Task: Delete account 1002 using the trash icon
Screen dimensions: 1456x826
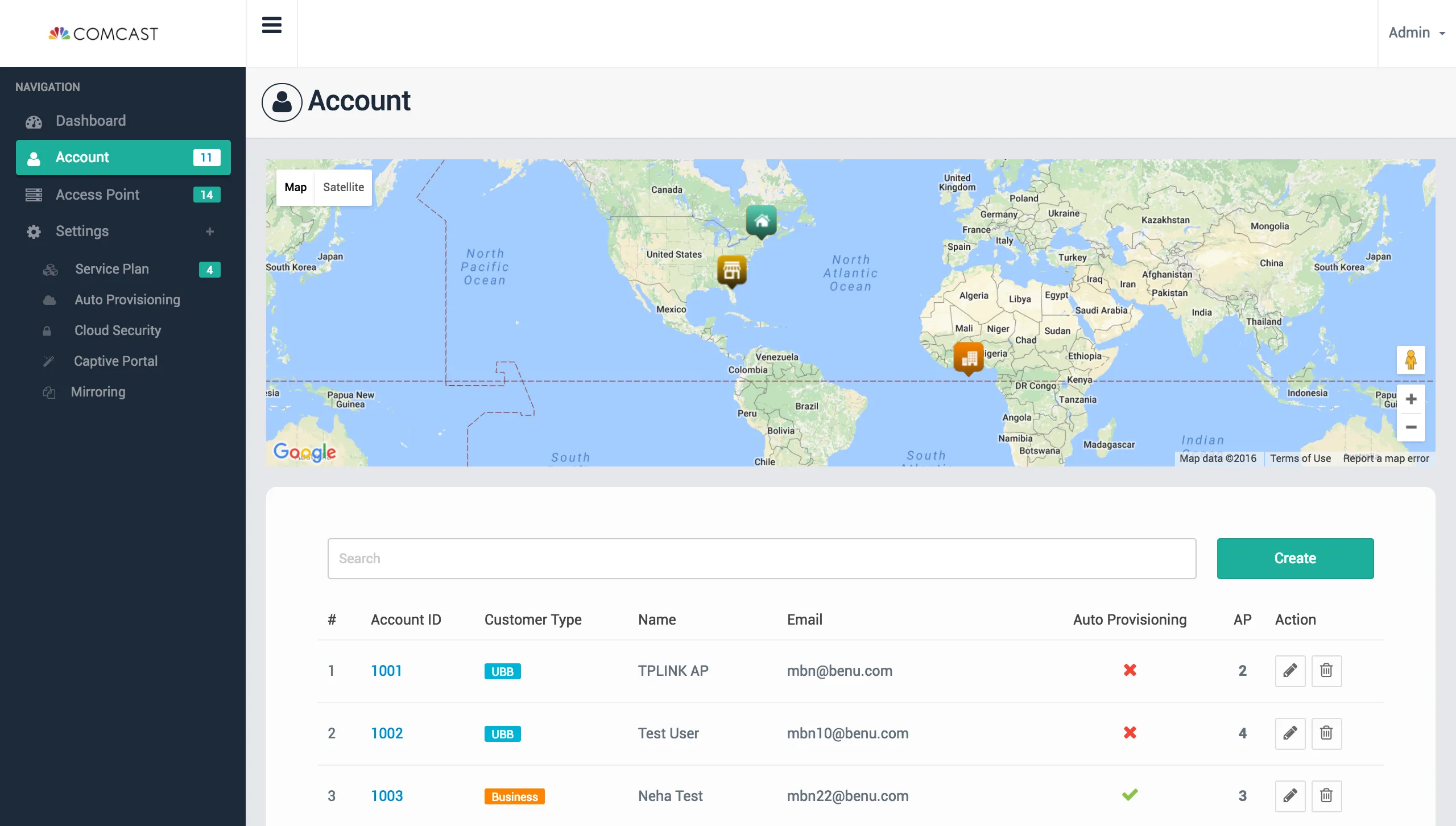Action: 1327,733
